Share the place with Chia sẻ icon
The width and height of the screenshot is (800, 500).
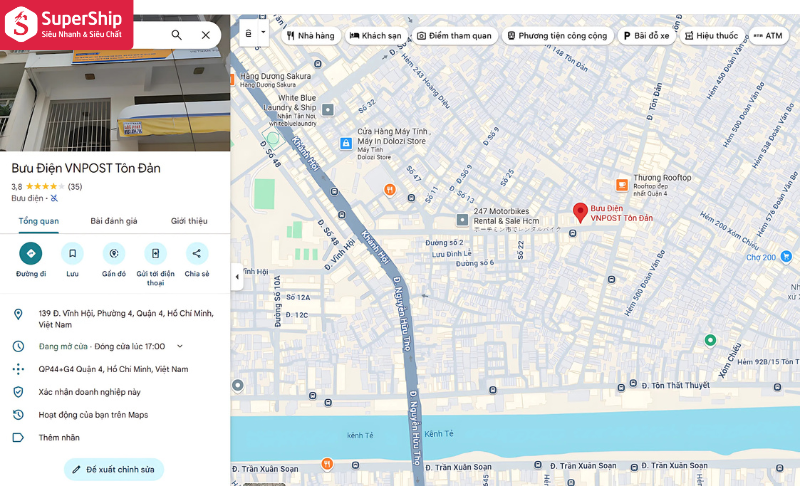197,254
